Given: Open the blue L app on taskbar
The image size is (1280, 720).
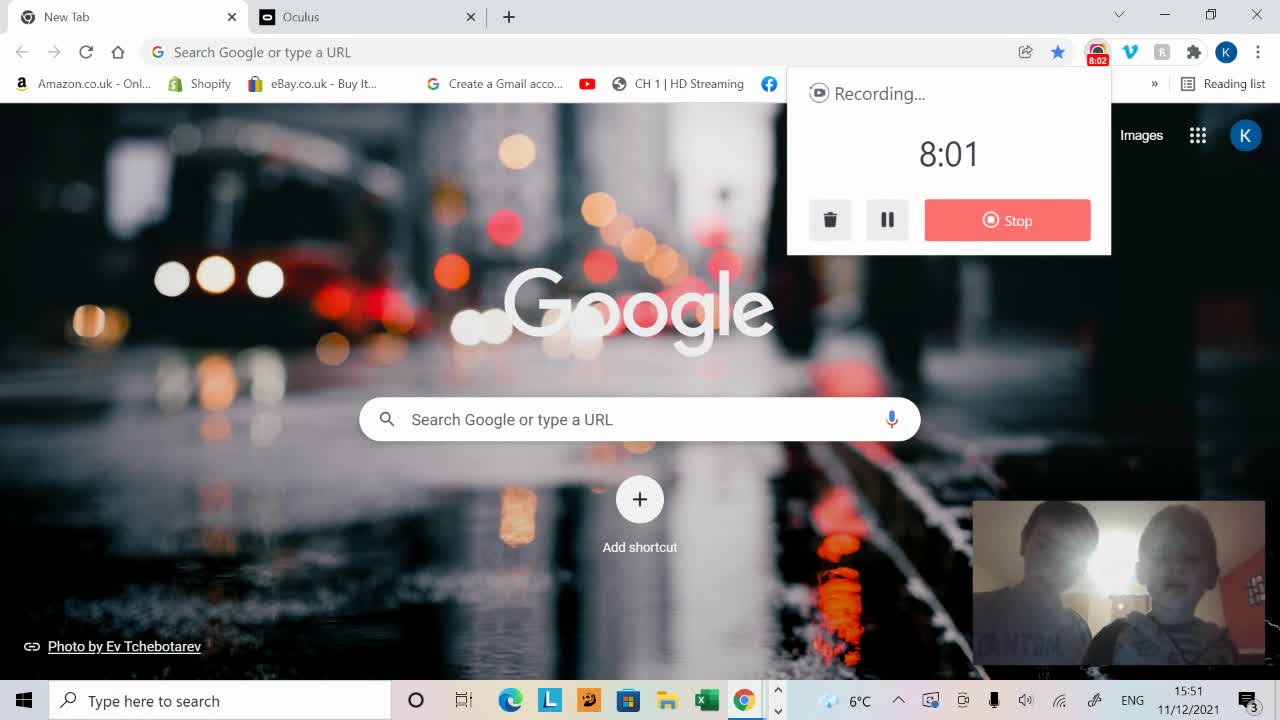Looking at the screenshot, I should (549, 701).
